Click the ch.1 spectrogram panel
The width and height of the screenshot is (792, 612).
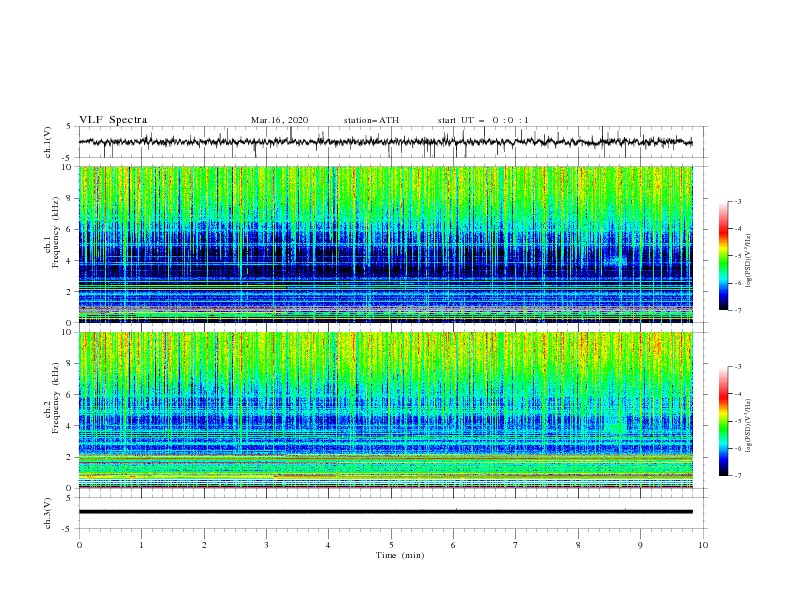coord(385,244)
